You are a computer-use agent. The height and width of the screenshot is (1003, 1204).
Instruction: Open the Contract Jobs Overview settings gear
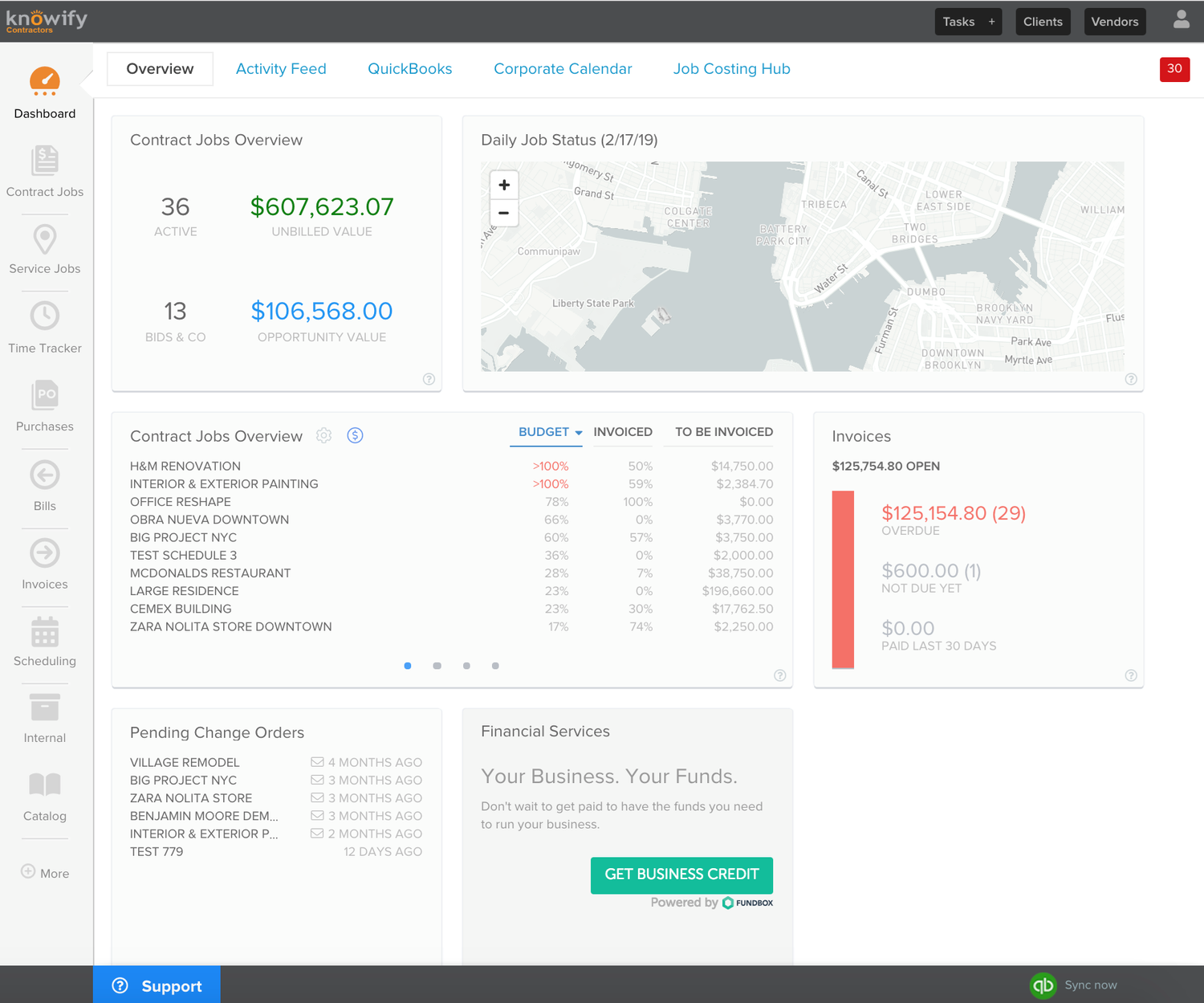pyautogui.click(x=324, y=435)
